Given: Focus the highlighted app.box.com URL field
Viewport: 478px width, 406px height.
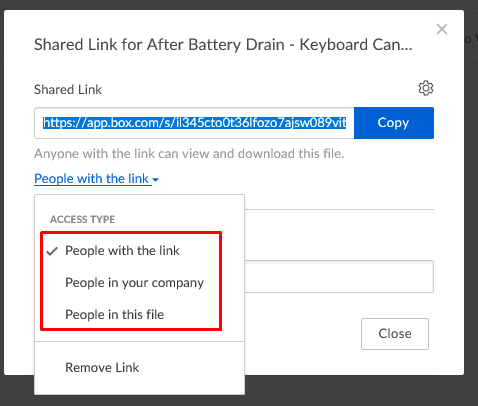Looking at the screenshot, I should pyautogui.click(x=194, y=123).
